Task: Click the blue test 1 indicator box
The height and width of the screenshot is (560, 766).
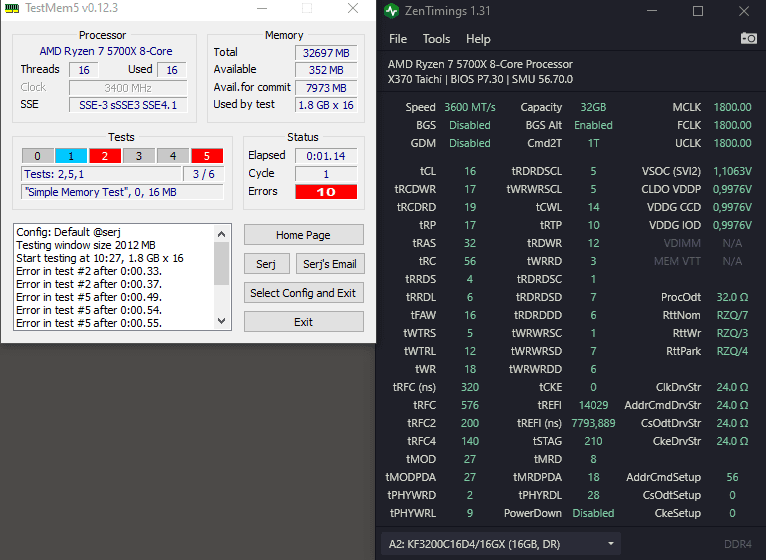Action: tap(71, 156)
